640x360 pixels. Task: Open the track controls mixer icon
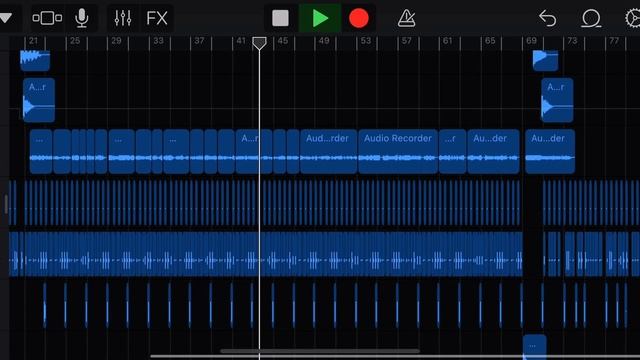pyautogui.click(x=122, y=18)
